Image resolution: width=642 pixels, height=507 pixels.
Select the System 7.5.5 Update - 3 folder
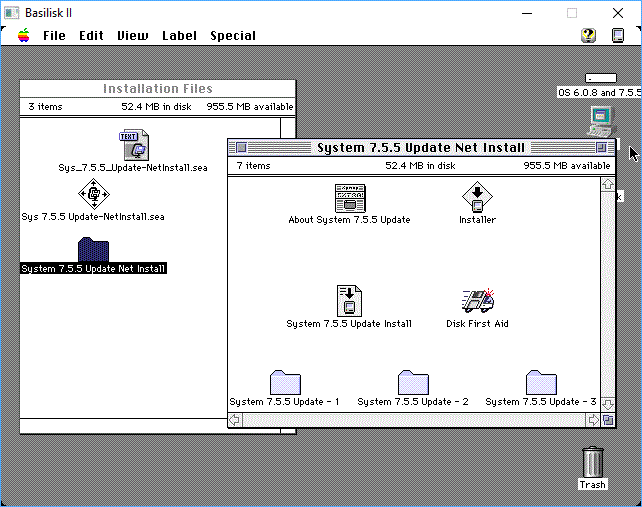click(541, 383)
